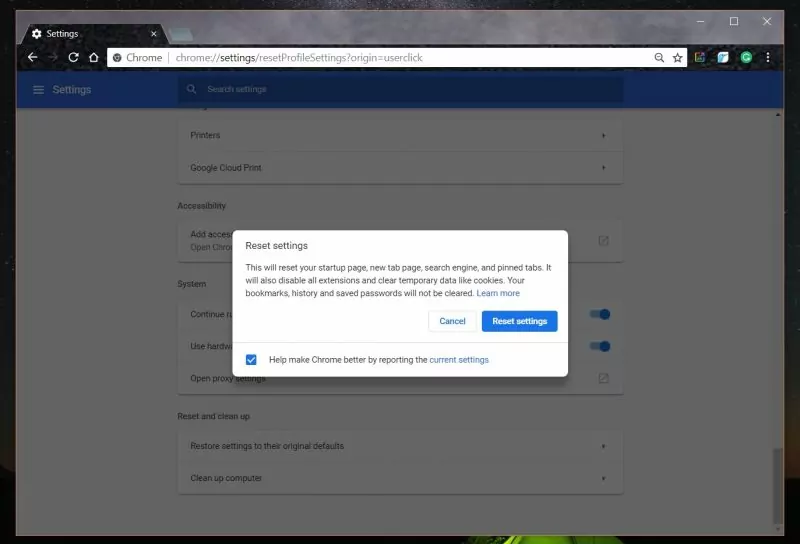
Task: Go back using the browser back arrow
Action: point(33,57)
